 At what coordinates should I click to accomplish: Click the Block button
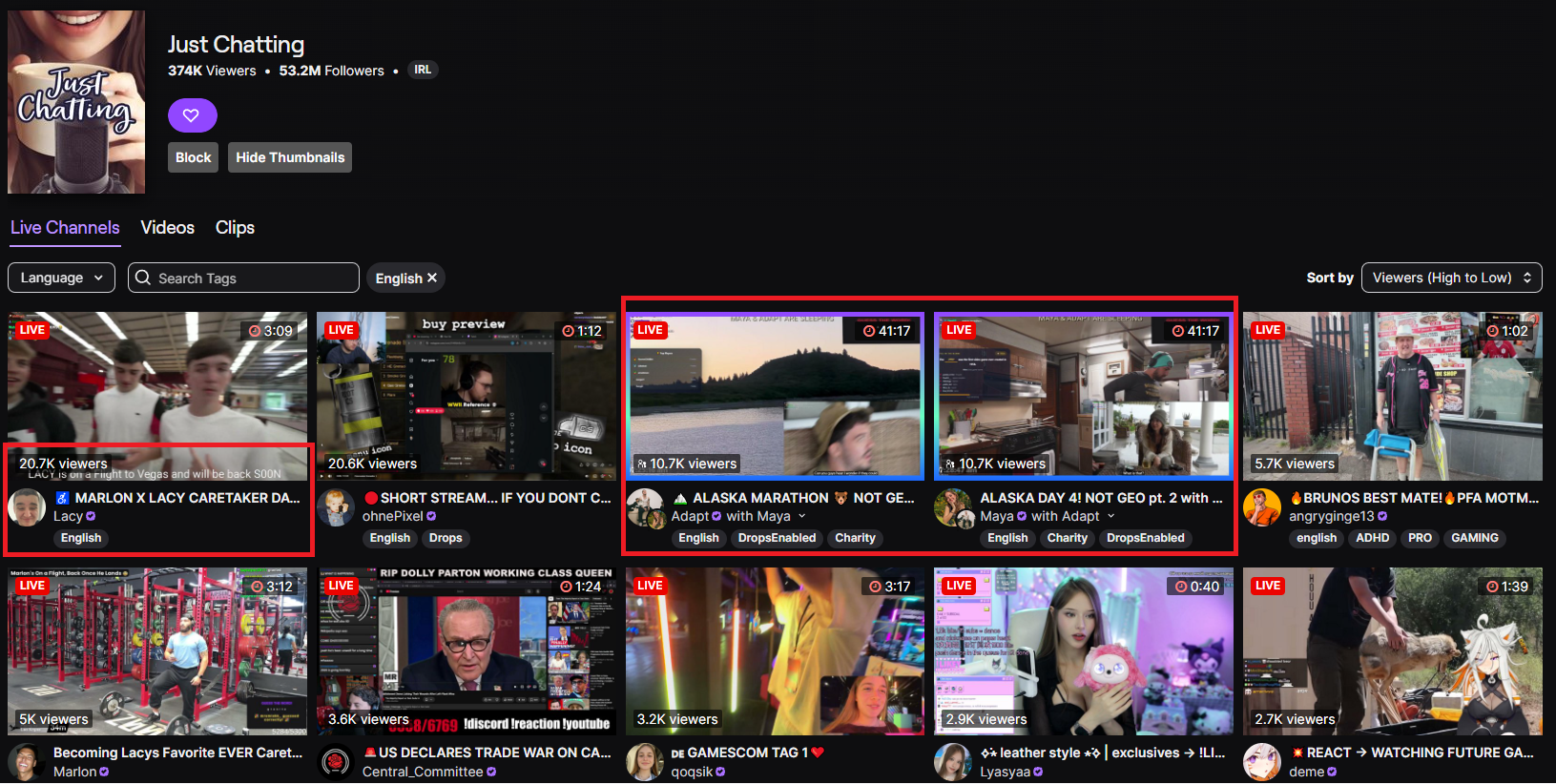193,157
